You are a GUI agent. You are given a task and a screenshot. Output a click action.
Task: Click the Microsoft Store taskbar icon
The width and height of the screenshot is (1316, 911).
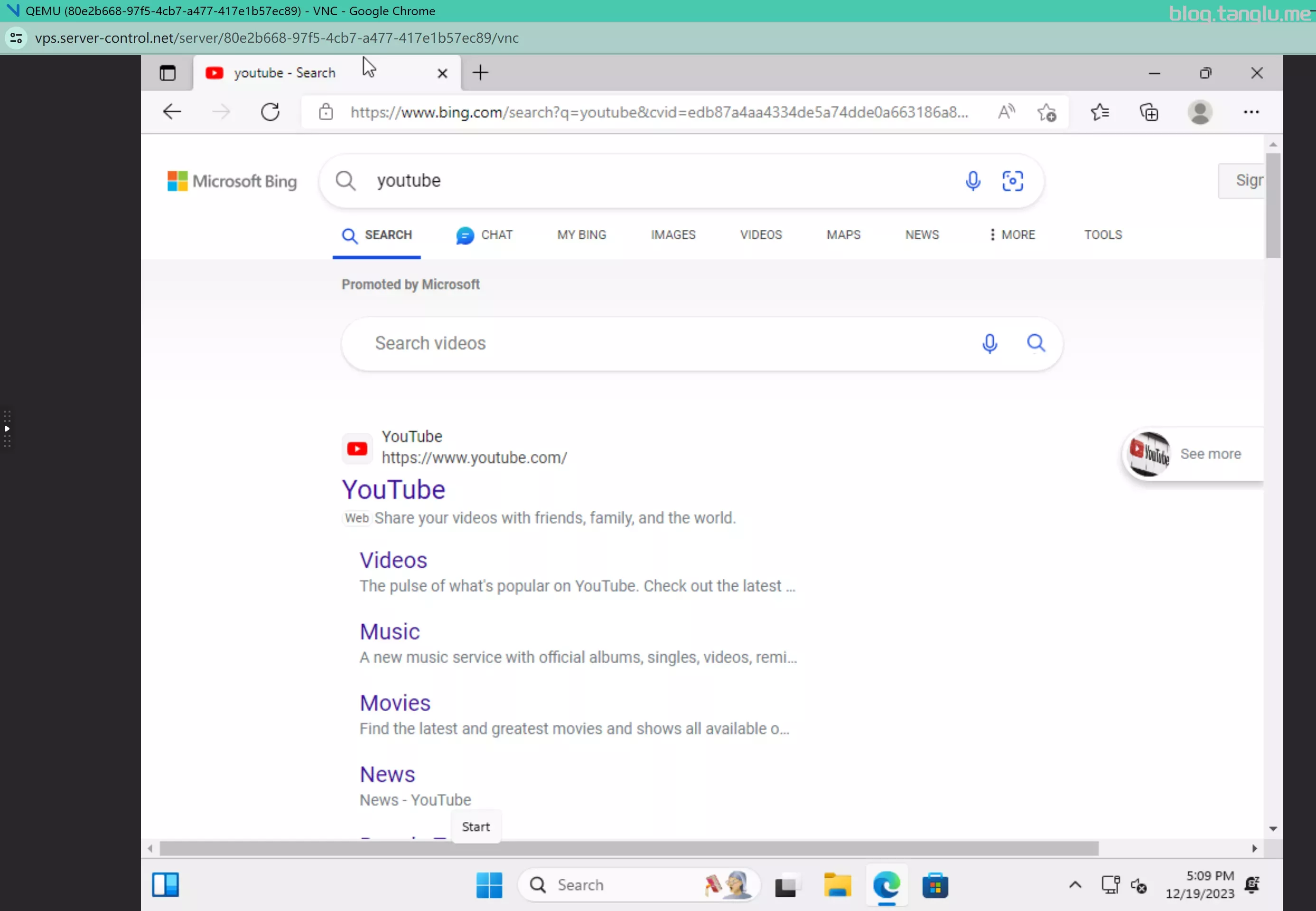pos(935,885)
